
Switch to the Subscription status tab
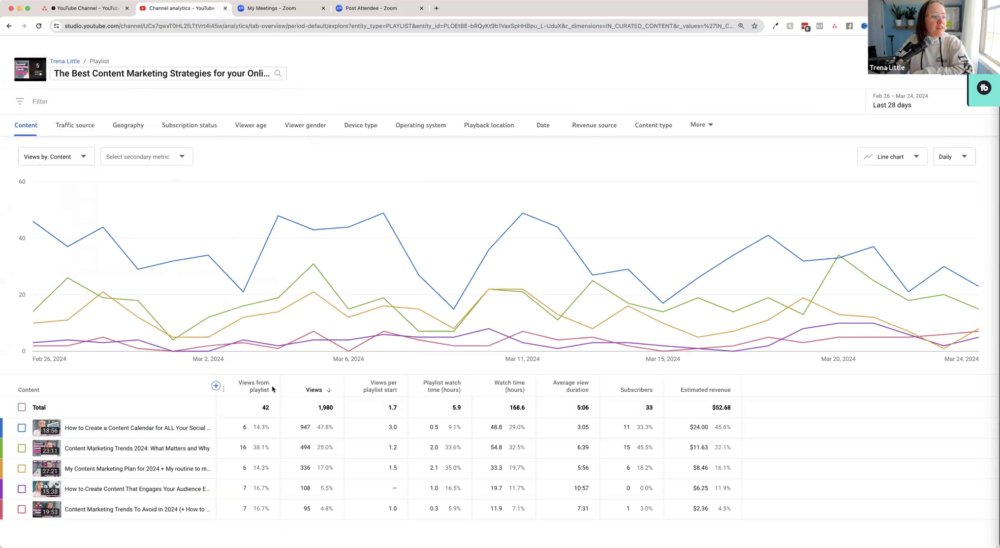point(189,125)
